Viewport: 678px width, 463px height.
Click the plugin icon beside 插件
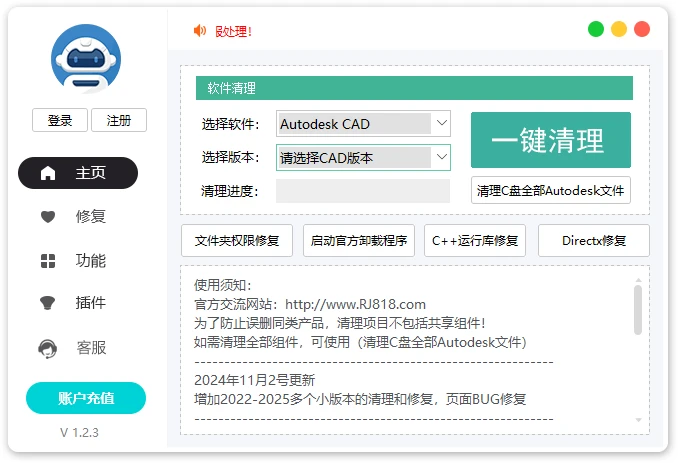(x=48, y=303)
